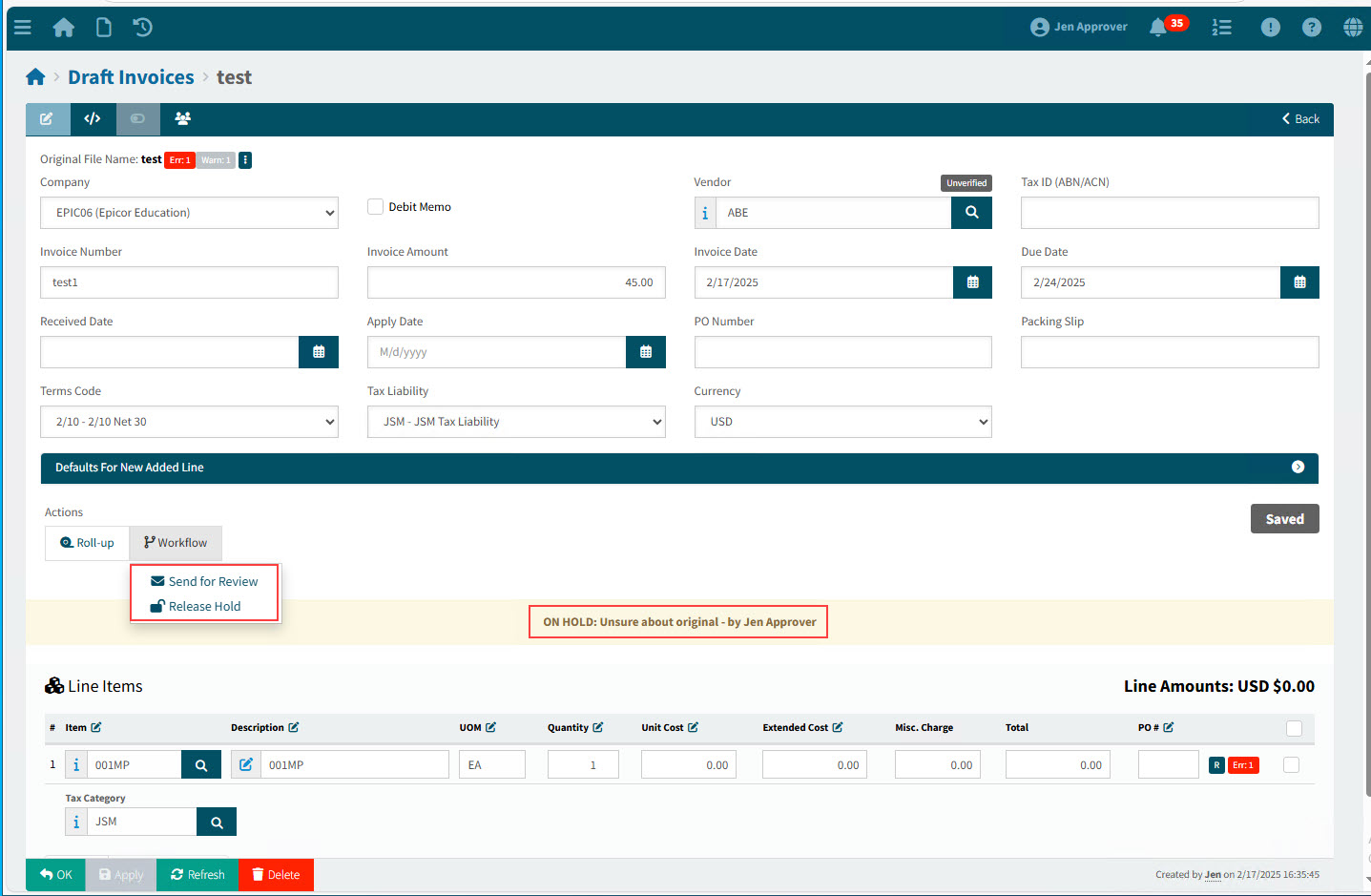
Task: Expand the Defaults For New Added Line panel
Action: 1298,468
